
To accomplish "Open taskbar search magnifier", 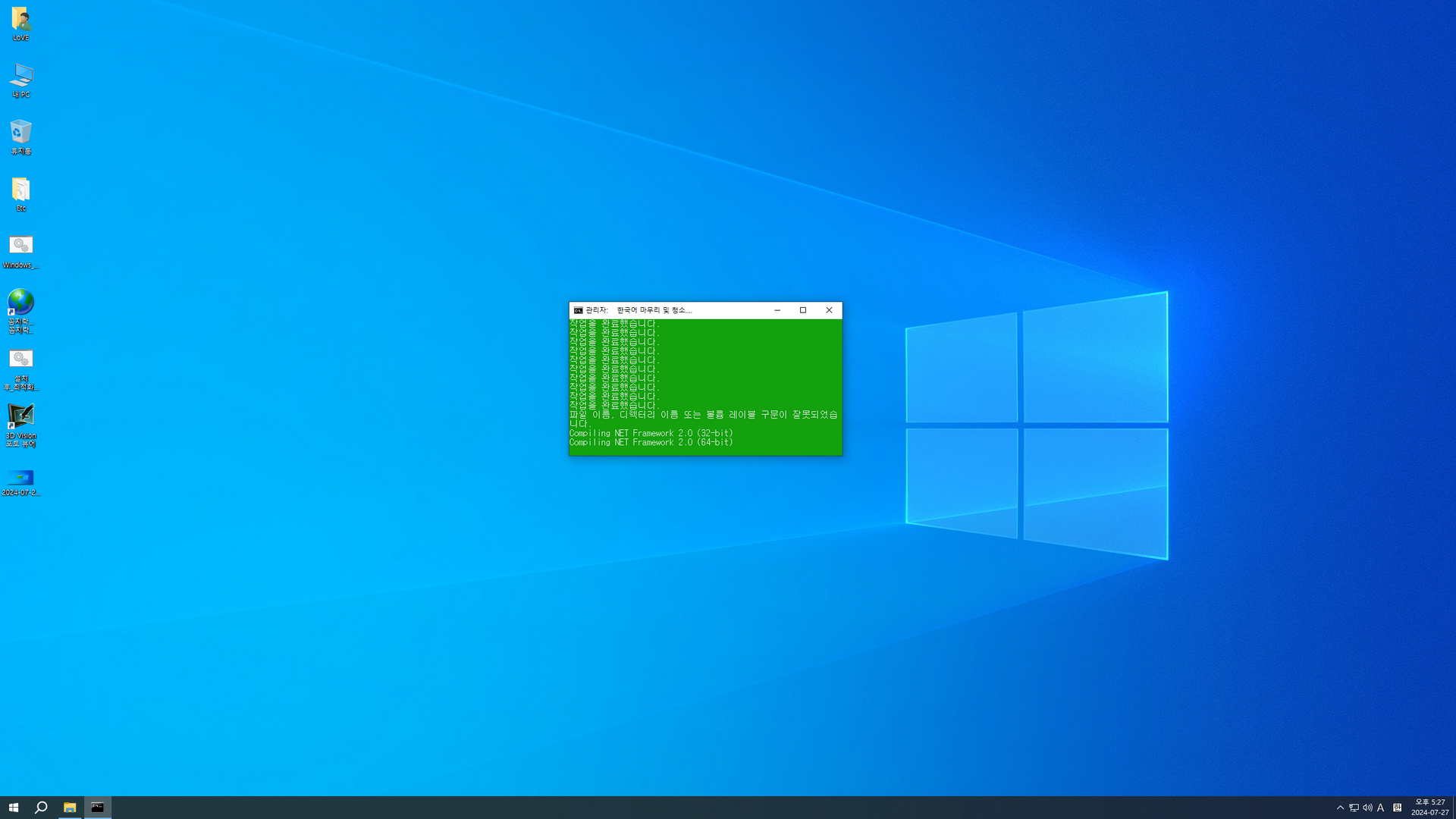I will tap(41, 808).
